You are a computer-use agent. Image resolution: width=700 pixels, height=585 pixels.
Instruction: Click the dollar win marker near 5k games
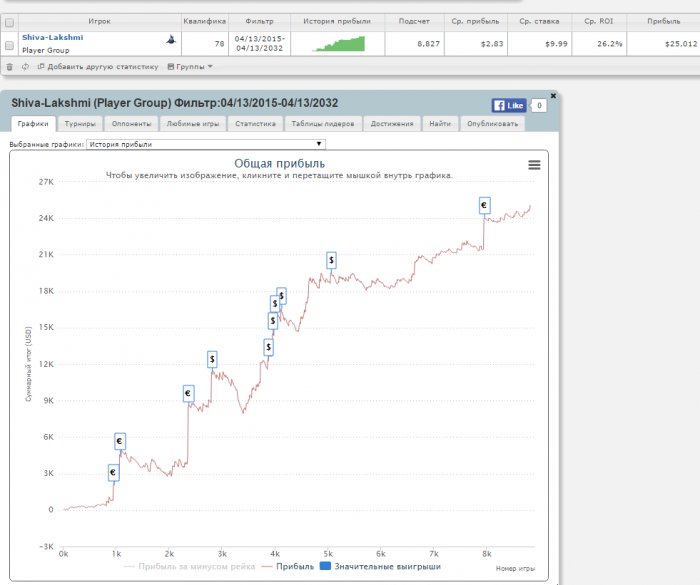click(330, 260)
